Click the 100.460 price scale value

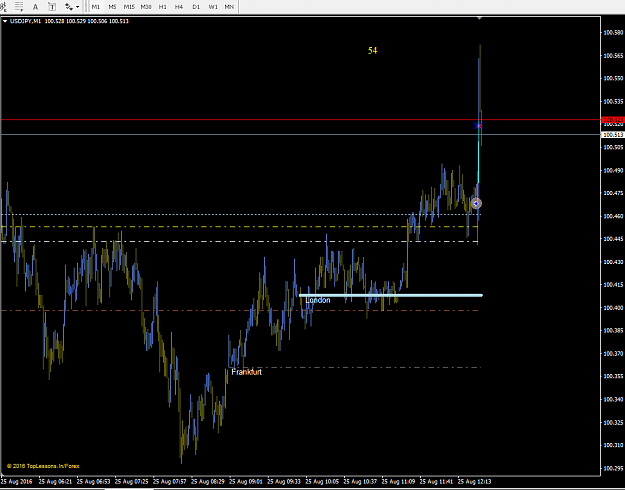coord(614,216)
